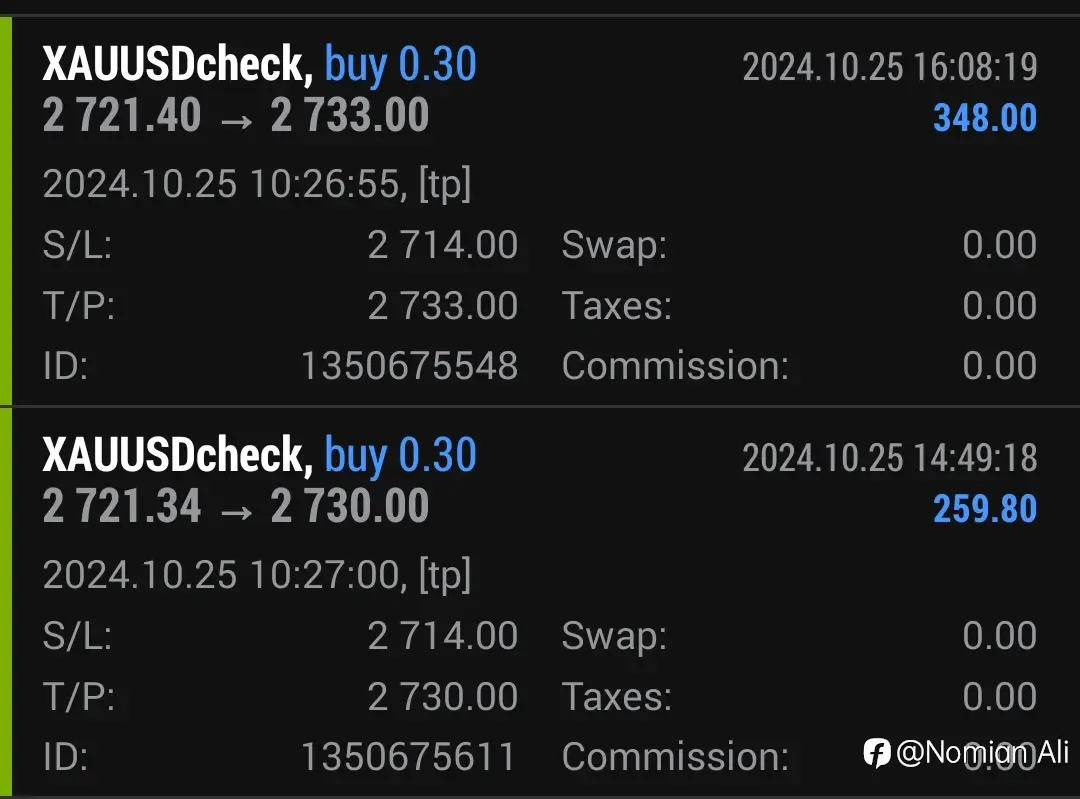Click the first trade's Commission row
Image resolution: width=1080 pixels, height=799 pixels.
point(799,366)
